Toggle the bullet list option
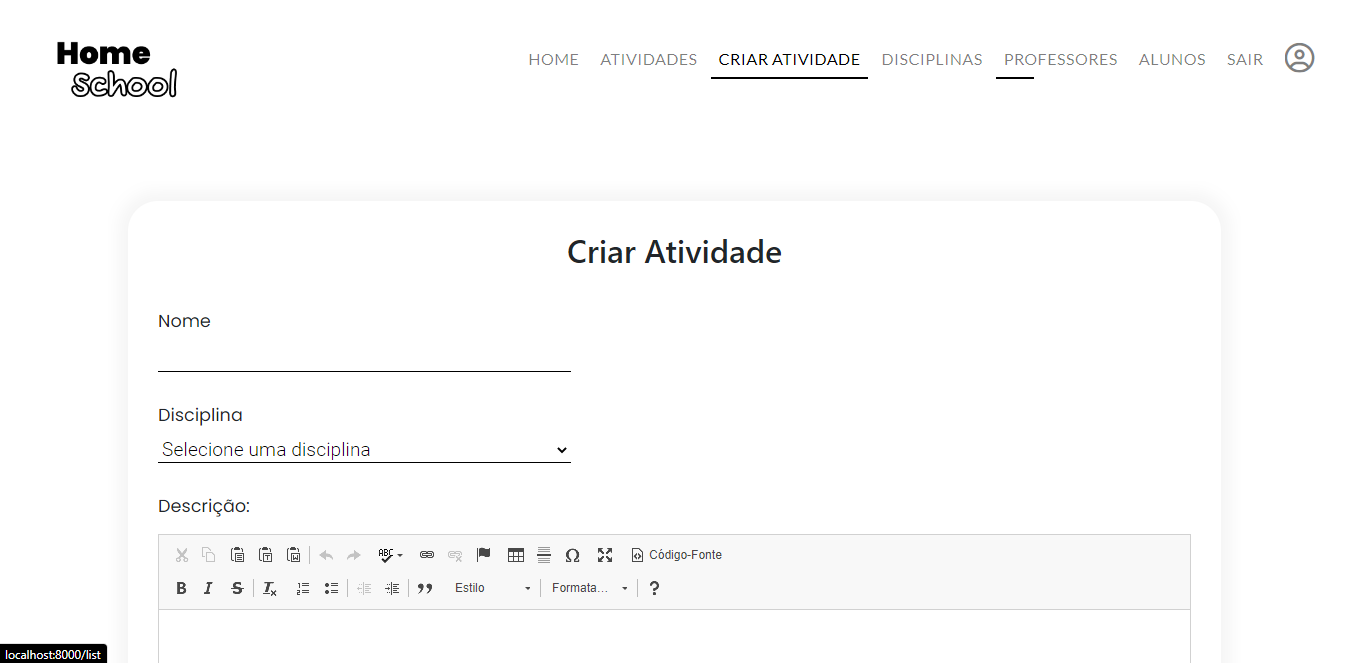 331,588
